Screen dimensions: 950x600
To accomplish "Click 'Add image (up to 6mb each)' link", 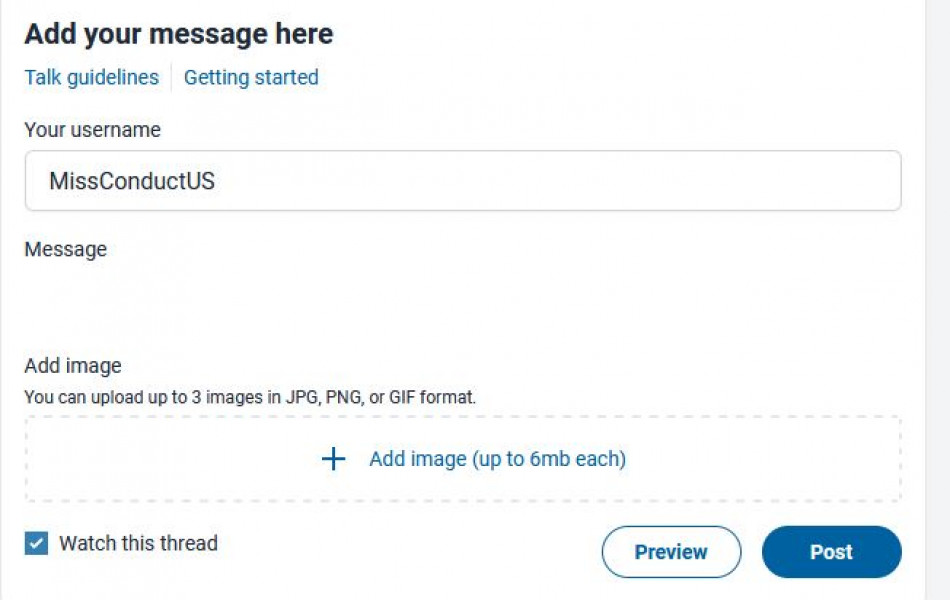I will click(497, 459).
